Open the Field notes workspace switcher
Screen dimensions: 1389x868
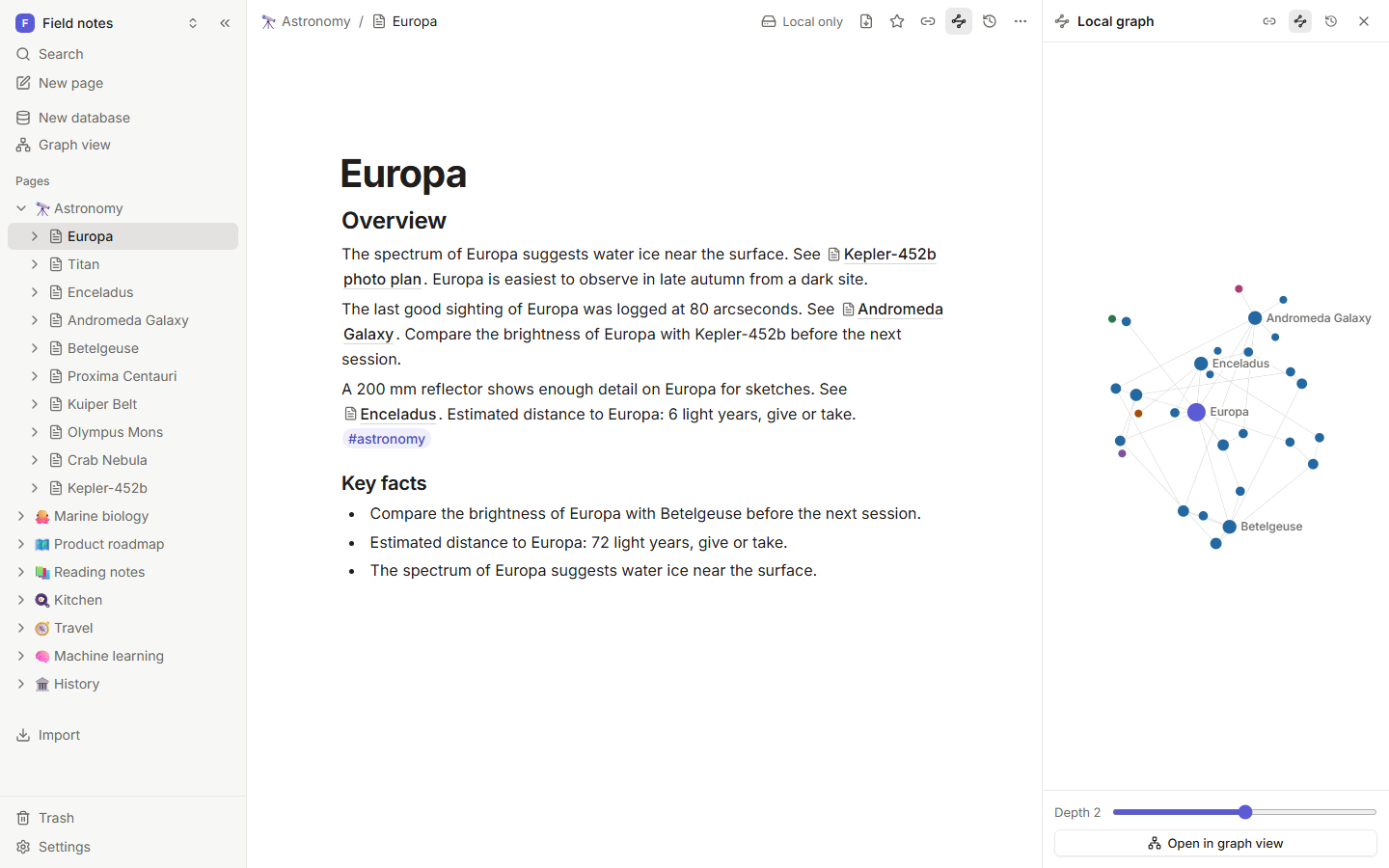(106, 23)
